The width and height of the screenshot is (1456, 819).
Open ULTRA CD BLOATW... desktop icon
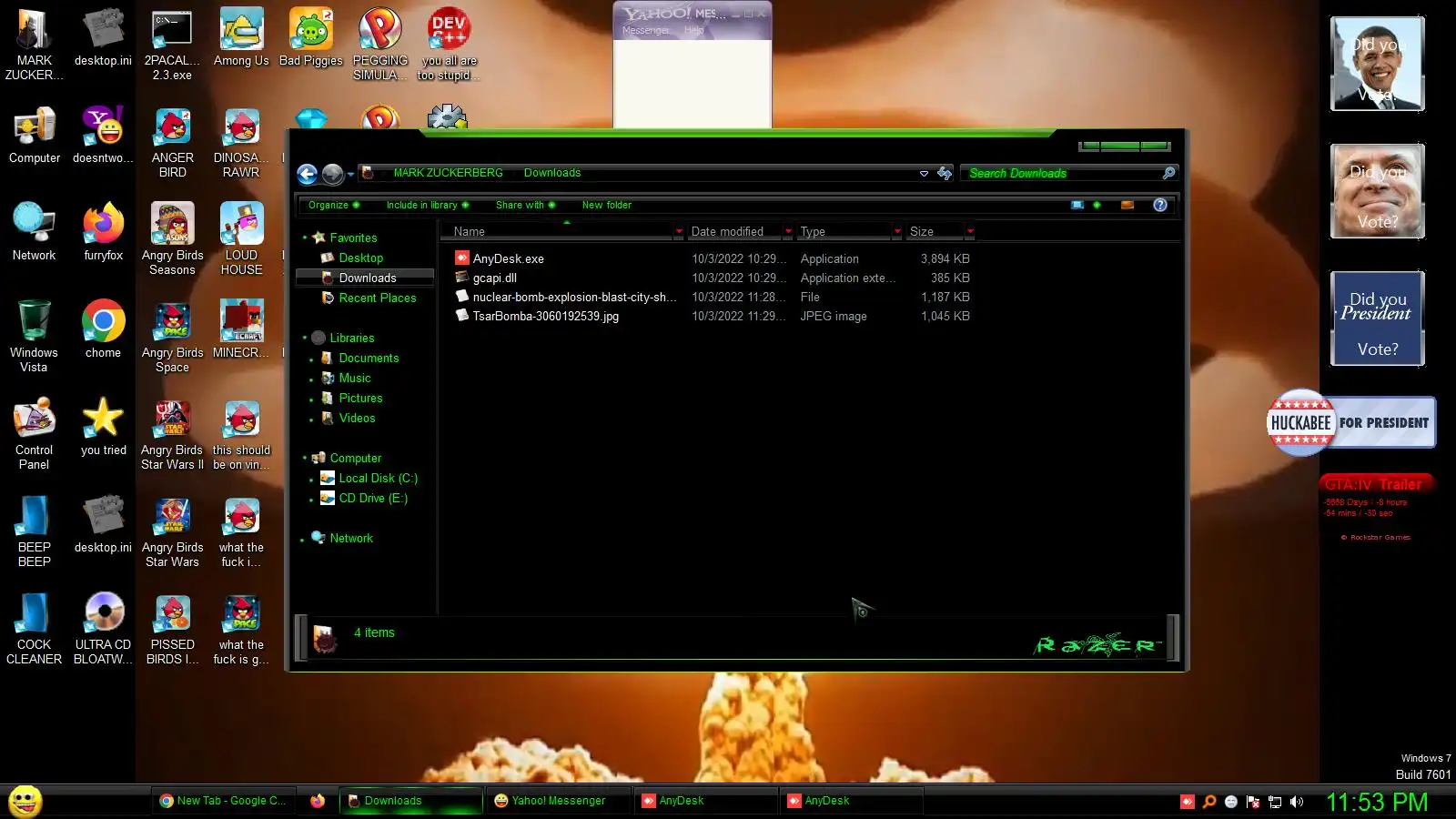point(103,629)
